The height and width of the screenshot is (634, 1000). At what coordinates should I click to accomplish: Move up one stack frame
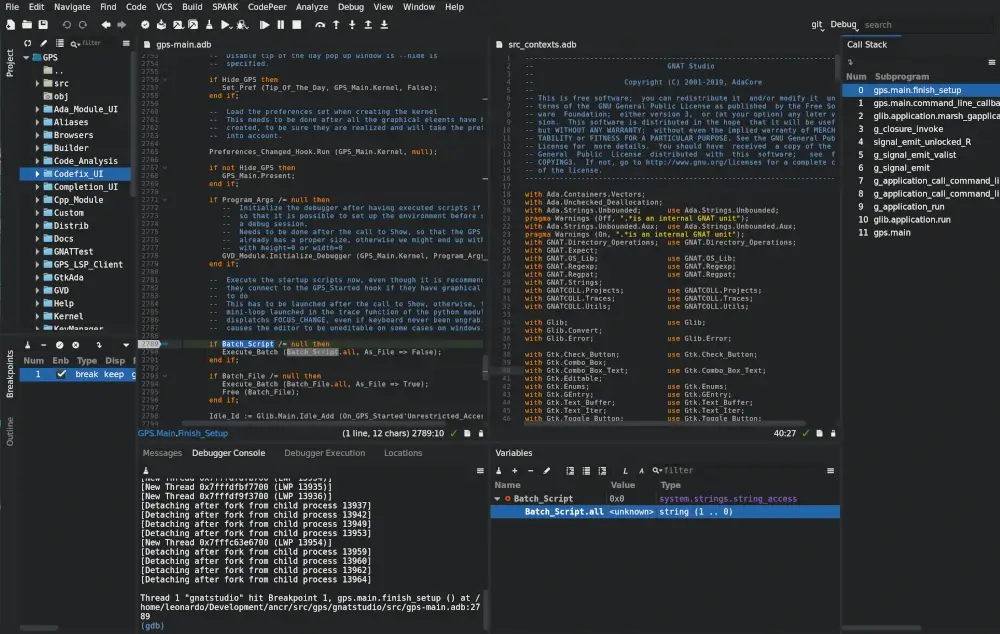coord(368,25)
